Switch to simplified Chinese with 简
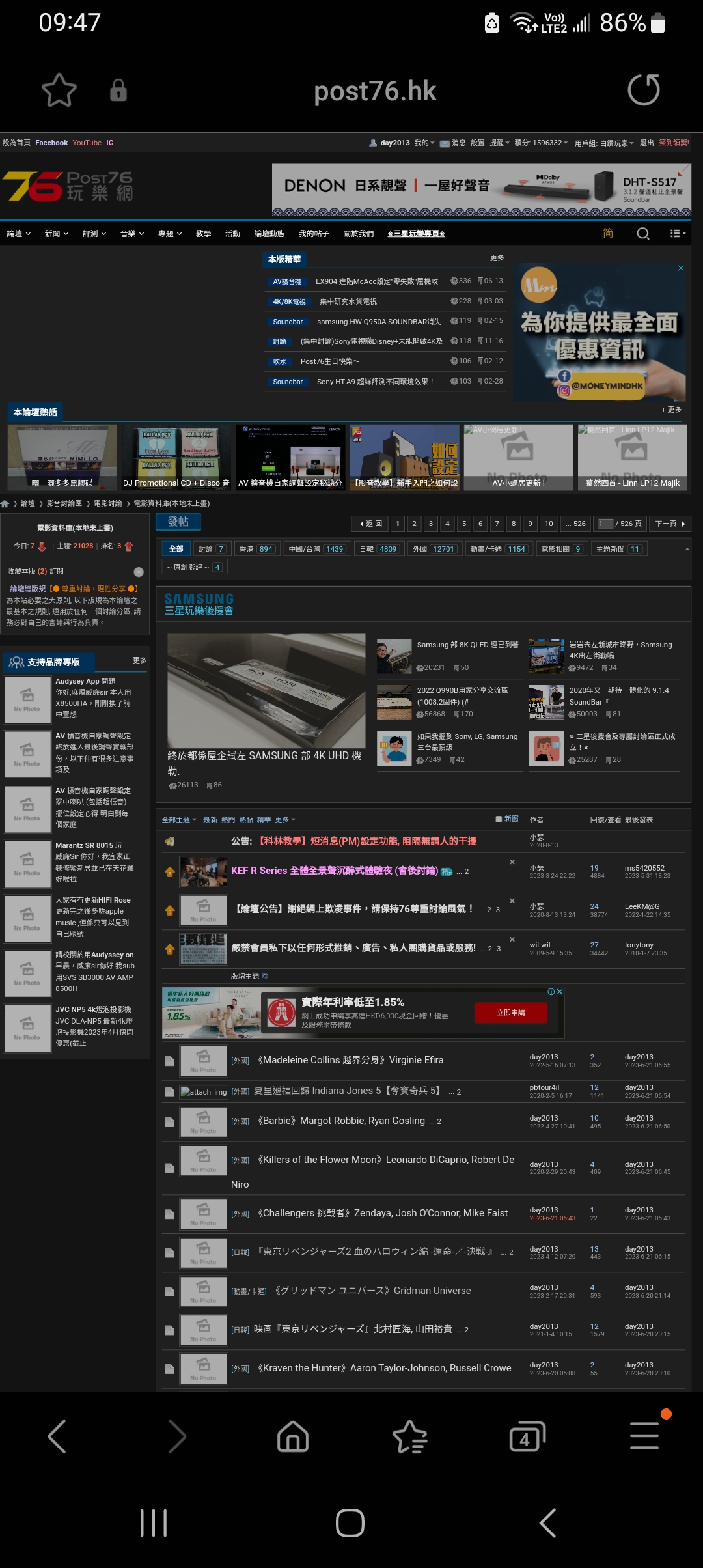The image size is (703, 1568). (x=608, y=233)
